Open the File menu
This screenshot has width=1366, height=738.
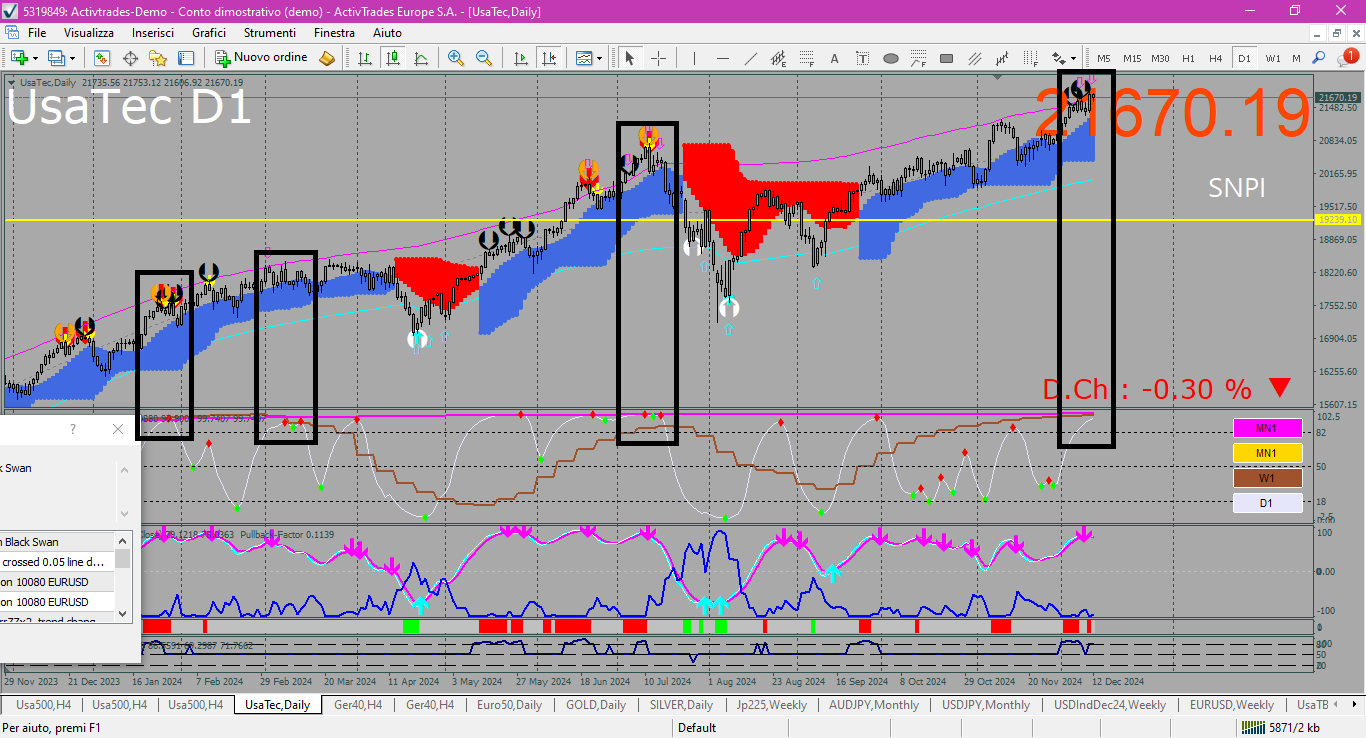point(37,33)
